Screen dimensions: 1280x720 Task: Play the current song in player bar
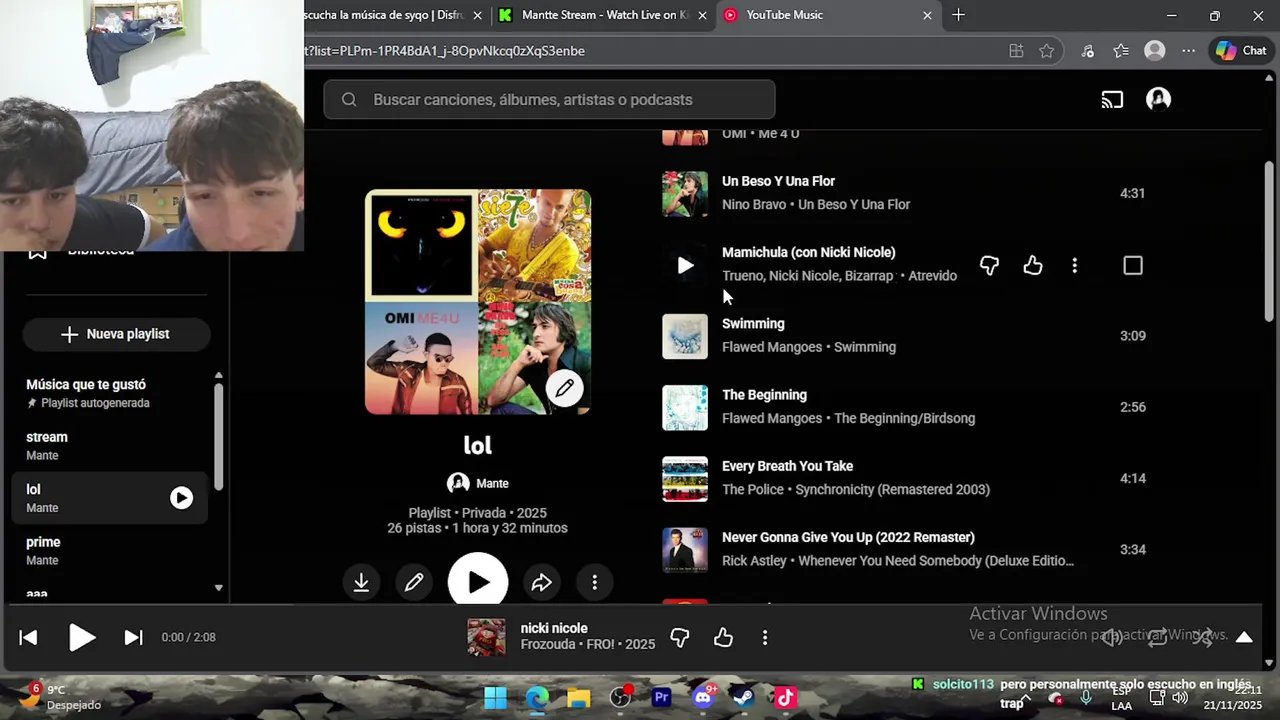[82, 637]
